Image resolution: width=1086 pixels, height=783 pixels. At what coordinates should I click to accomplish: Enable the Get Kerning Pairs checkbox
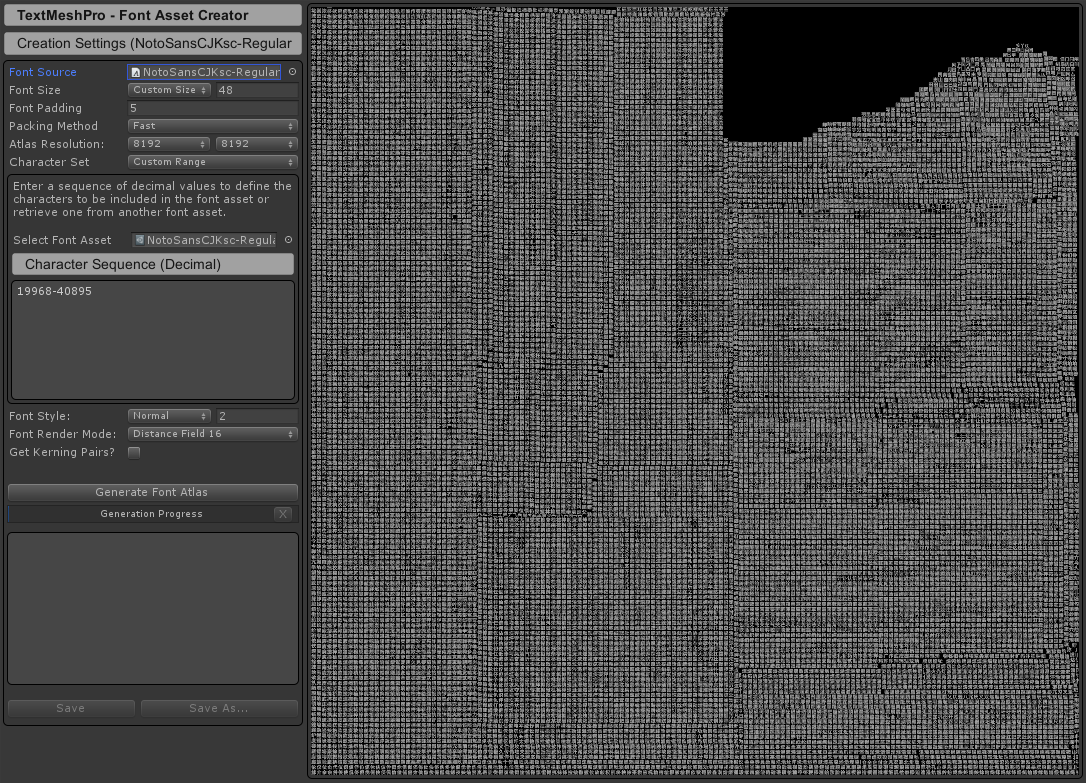(134, 452)
